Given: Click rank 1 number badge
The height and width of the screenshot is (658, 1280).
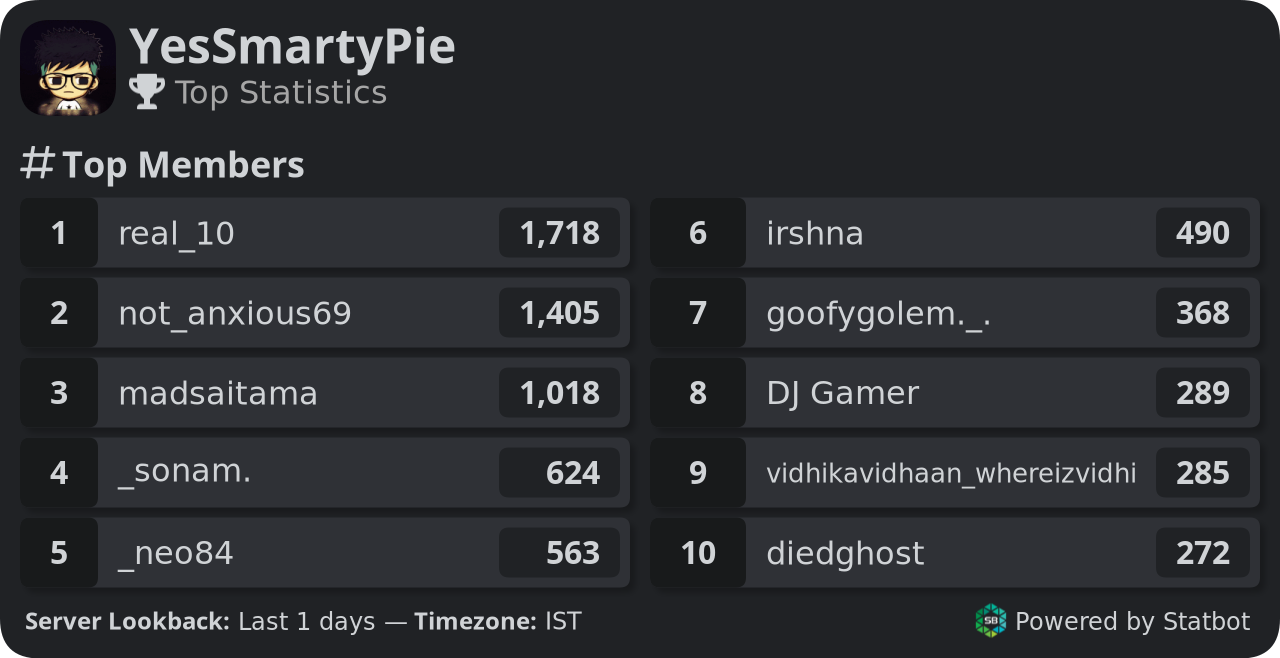Looking at the screenshot, I should click(59, 233).
